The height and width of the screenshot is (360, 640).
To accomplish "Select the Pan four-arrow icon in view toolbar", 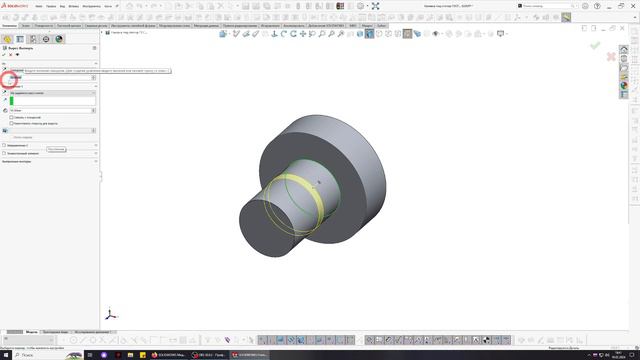I will (x=303, y=34).
